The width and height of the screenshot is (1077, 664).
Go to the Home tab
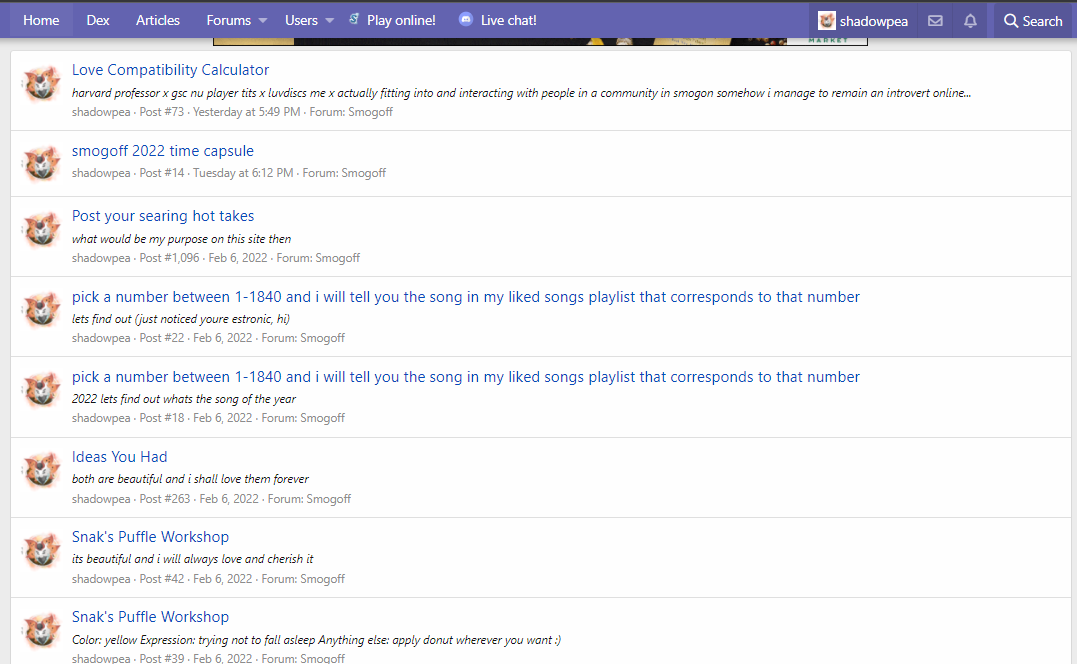pyautogui.click(x=41, y=20)
